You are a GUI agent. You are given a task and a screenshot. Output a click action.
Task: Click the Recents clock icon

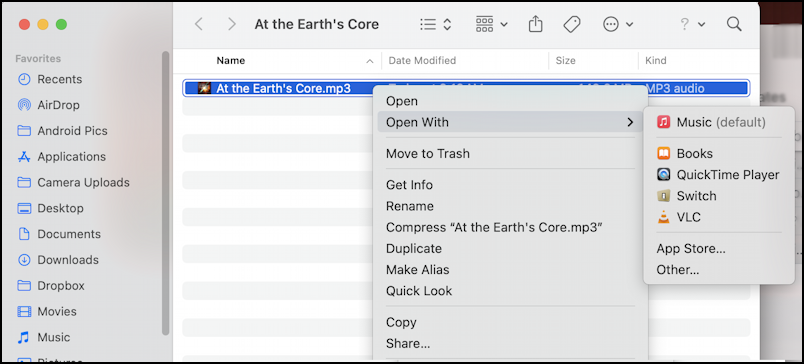pyautogui.click(x=24, y=79)
